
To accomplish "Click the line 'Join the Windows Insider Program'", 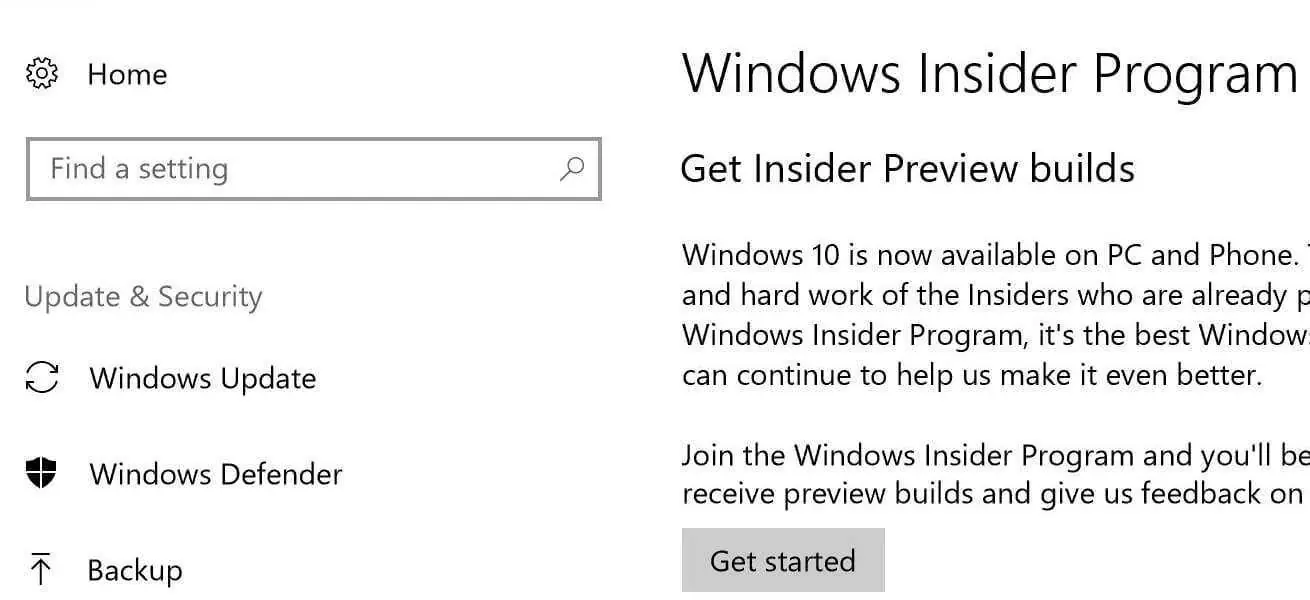I will pyautogui.click(x=996, y=456).
